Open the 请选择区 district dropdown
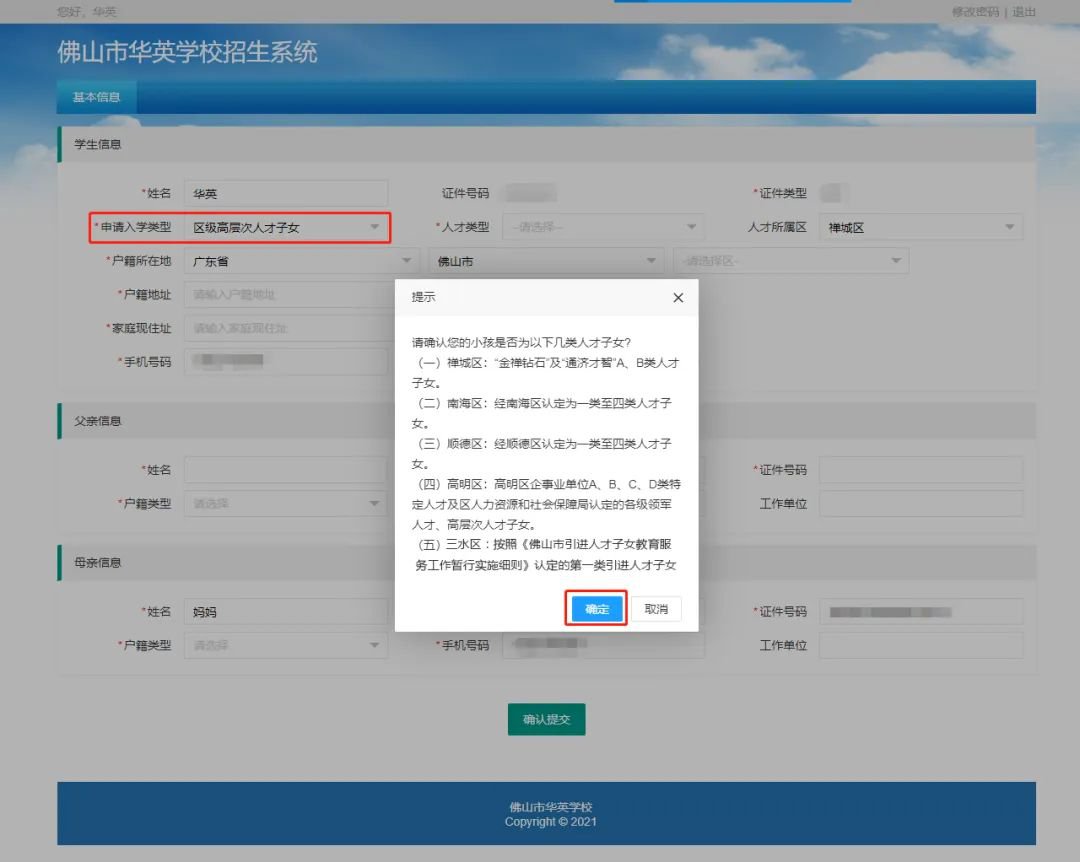 [791, 262]
